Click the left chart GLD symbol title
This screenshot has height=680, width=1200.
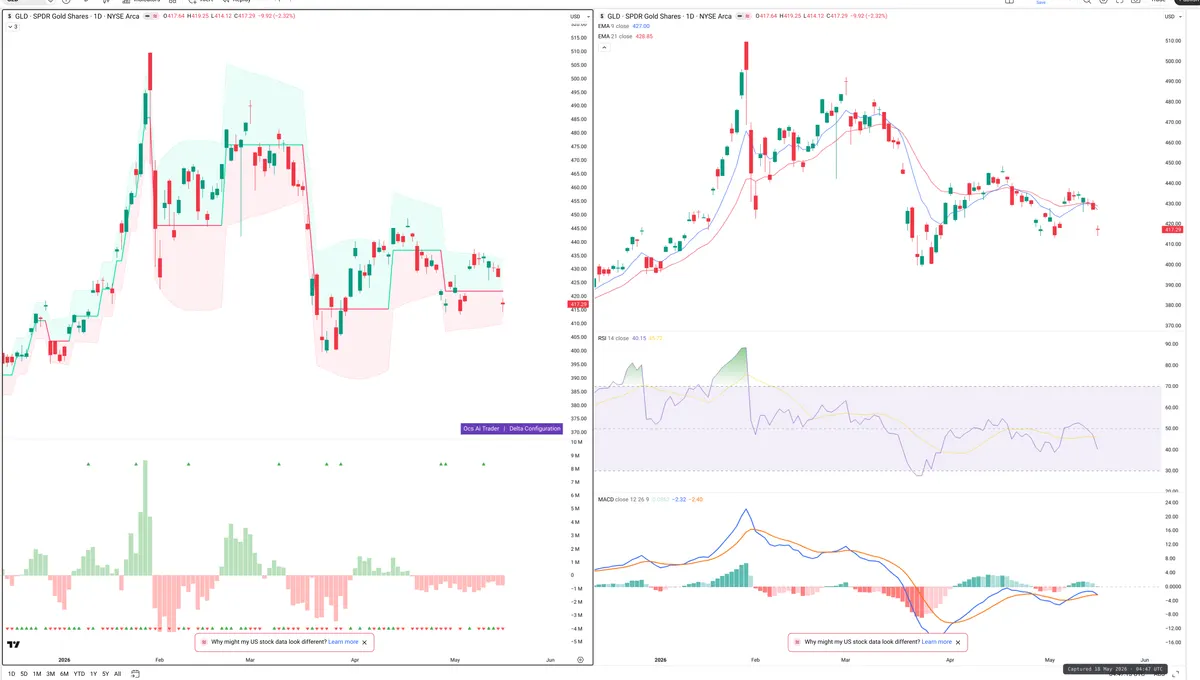pos(77,17)
